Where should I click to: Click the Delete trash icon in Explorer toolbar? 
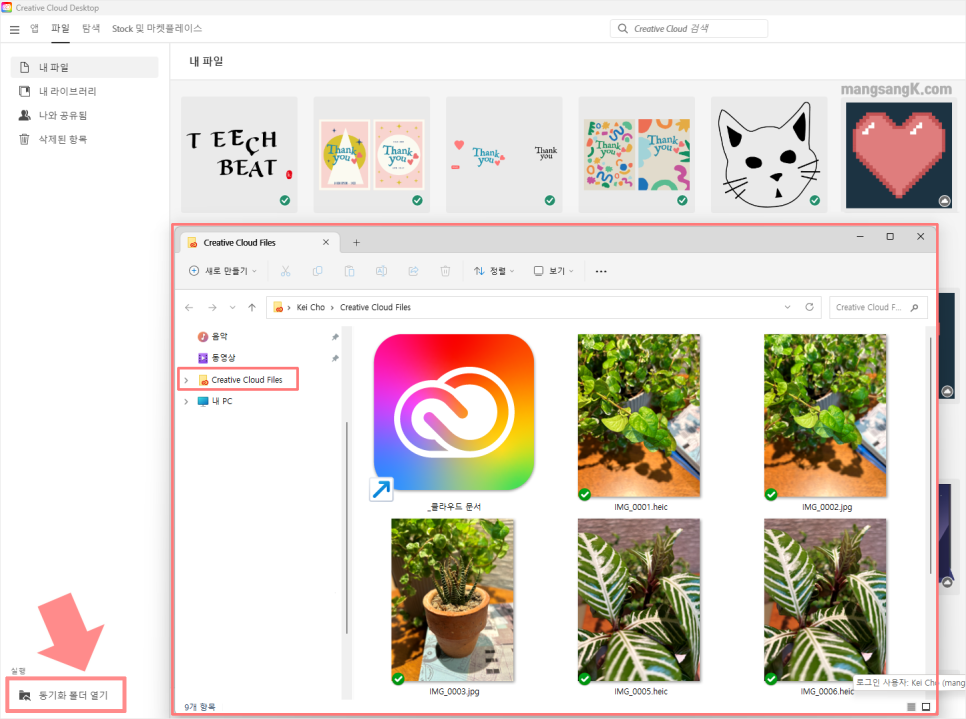pos(445,271)
